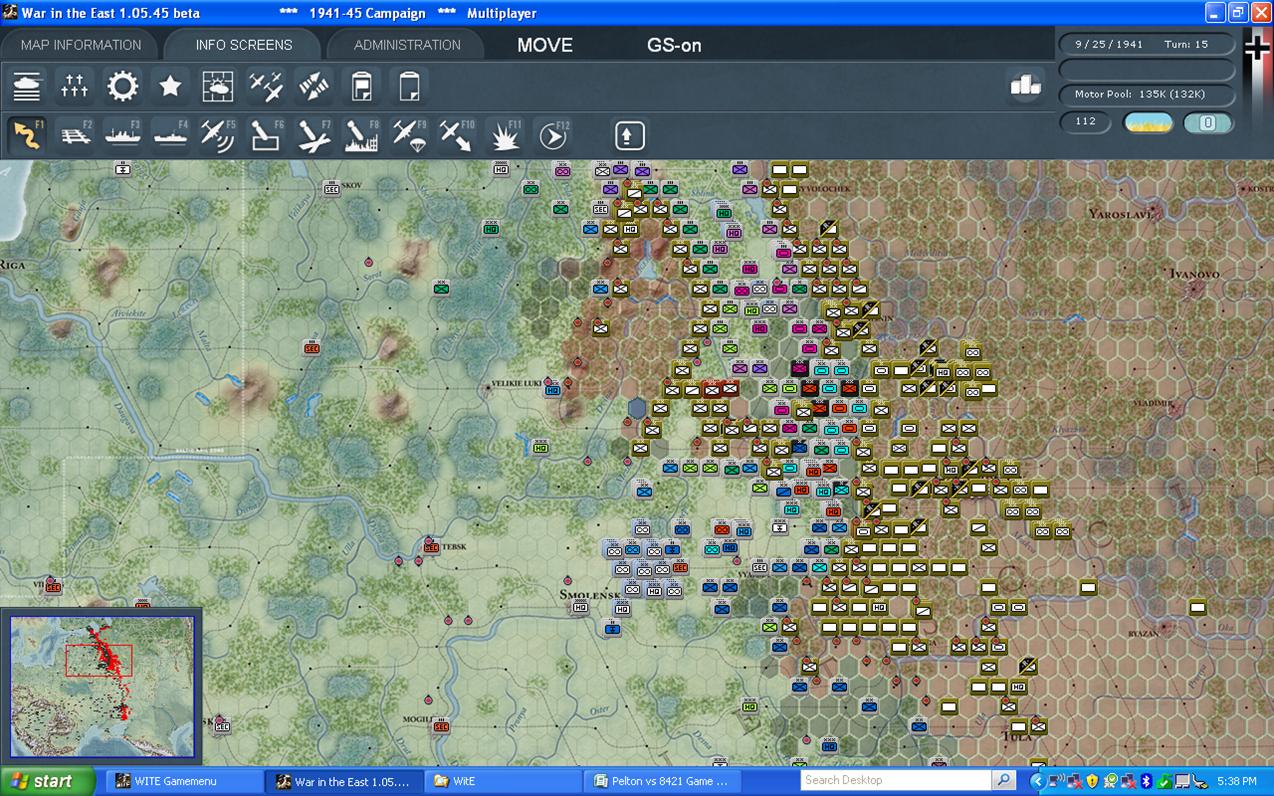This screenshot has width=1274, height=796.
Task: Switch to the WitE folder taskbar item
Action: click(503, 781)
